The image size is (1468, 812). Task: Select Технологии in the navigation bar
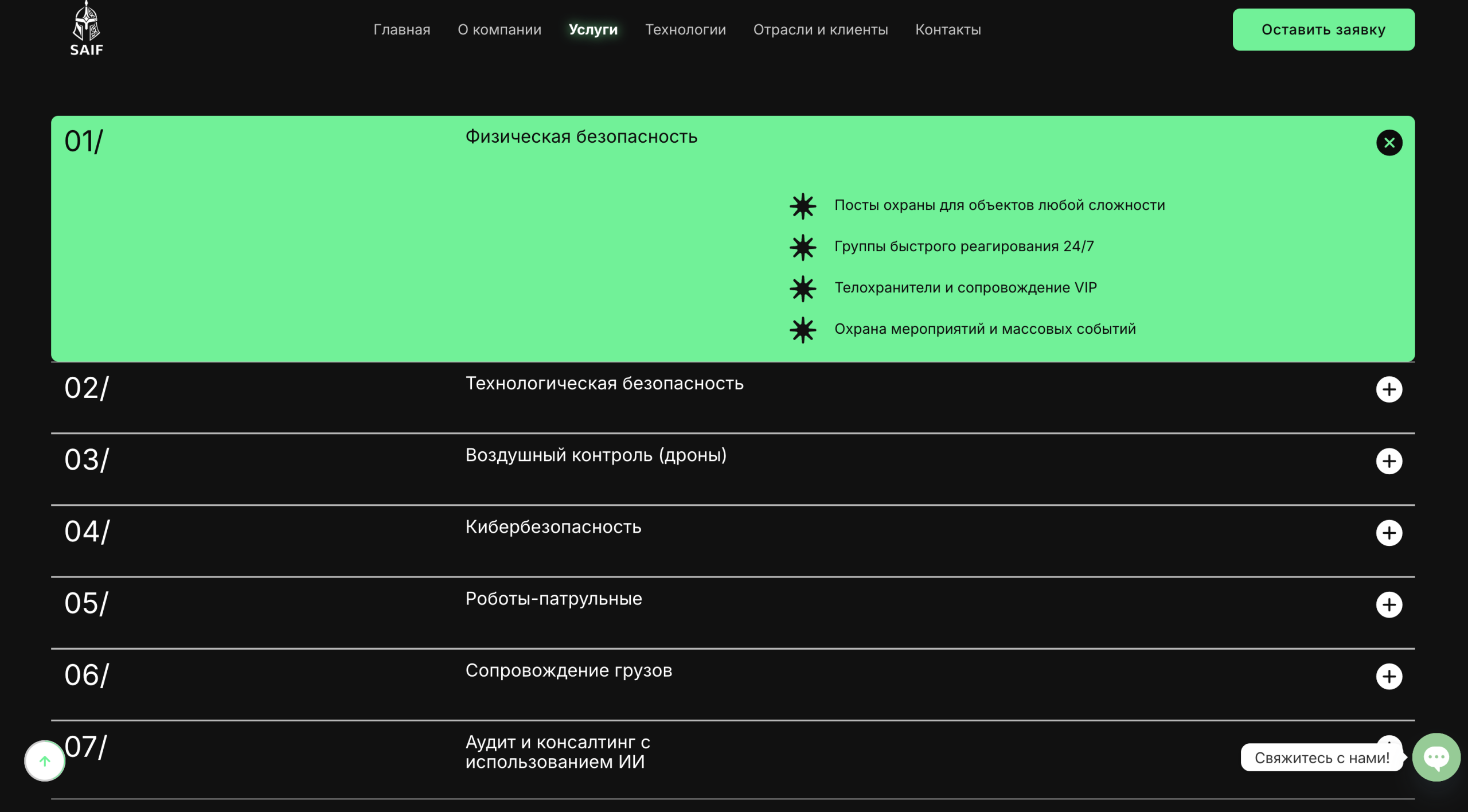coord(685,30)
